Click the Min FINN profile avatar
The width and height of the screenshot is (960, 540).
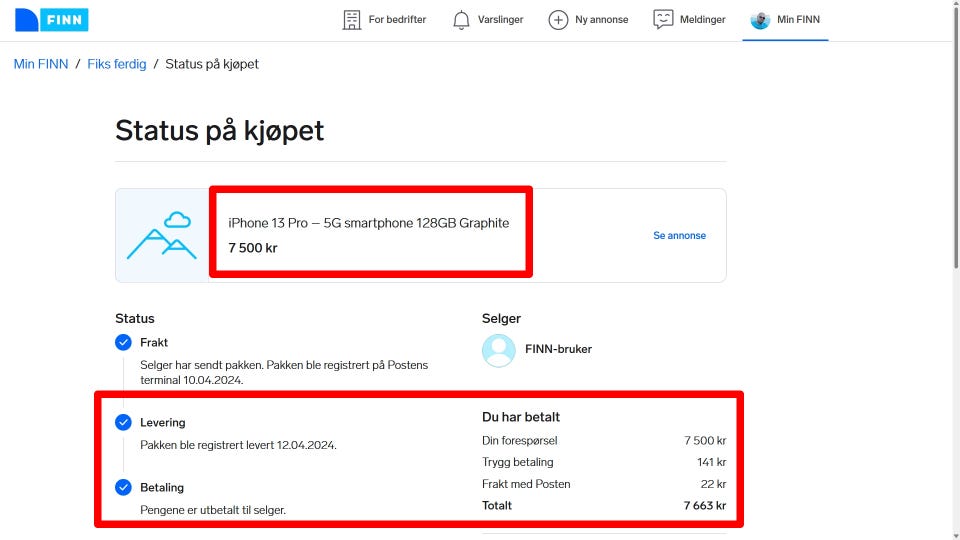click(x=760, y=20)
